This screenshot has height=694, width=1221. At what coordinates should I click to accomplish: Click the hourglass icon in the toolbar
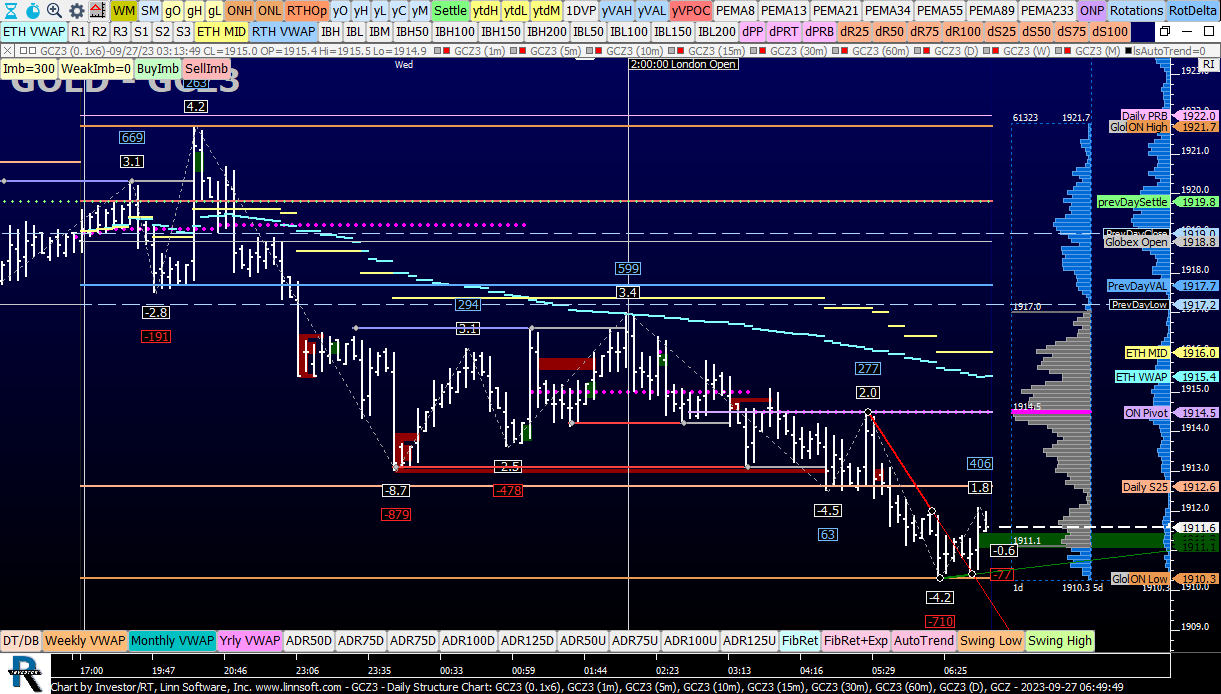click(11, 10)
